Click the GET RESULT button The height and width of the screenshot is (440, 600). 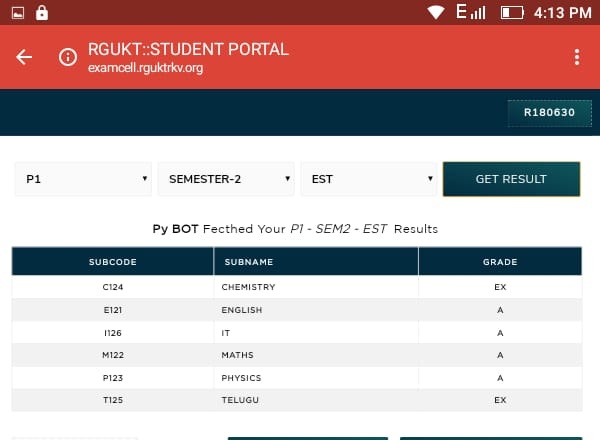(511, 179)
